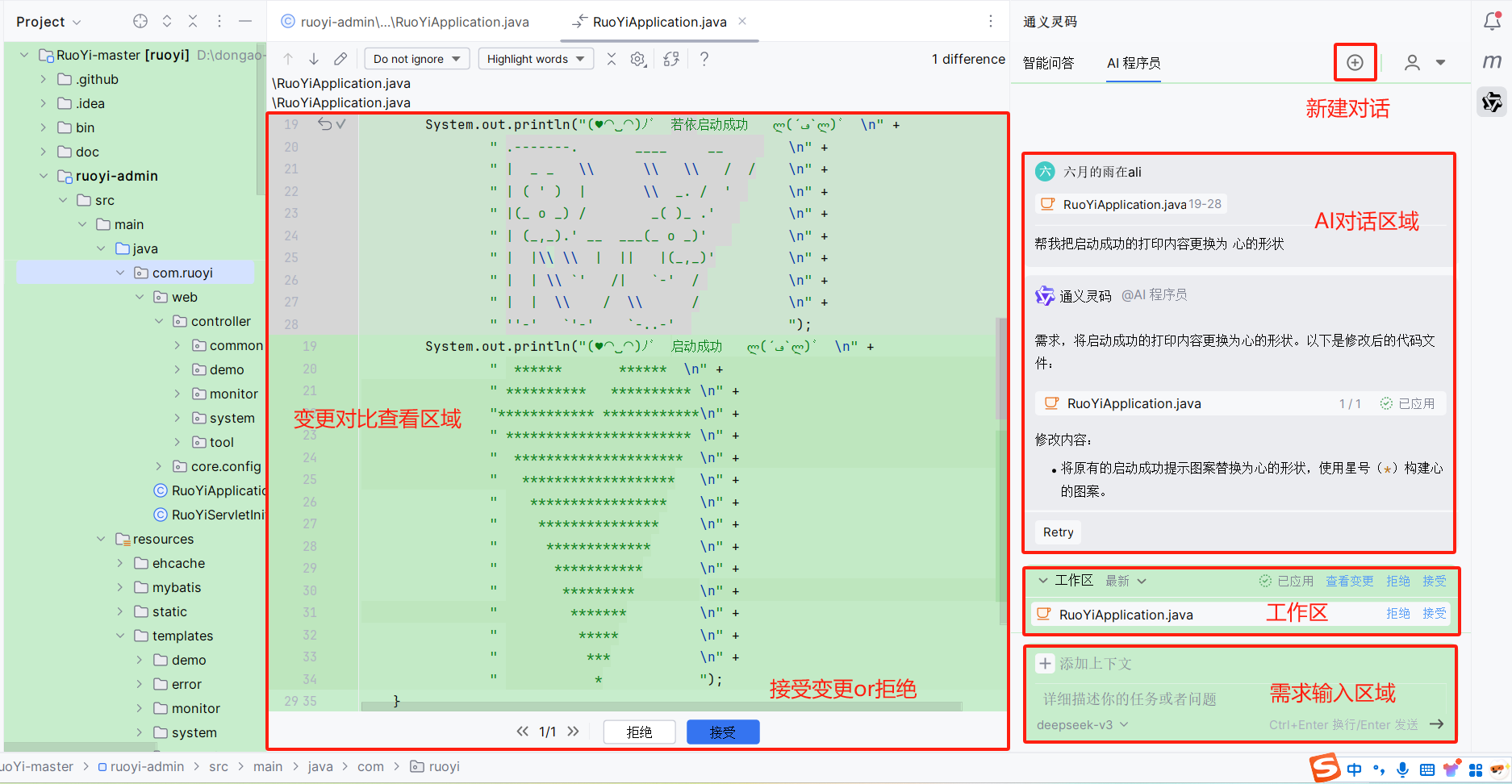Screen dimensions: 1512x784
Task: Reject the RuoYiApplication.java row change in 工作区
Action: (1398, 613)
